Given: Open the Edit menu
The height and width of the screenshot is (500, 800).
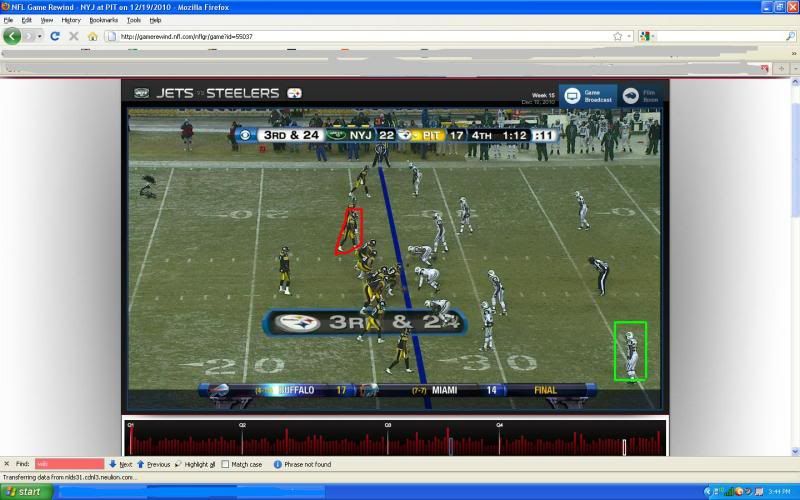Looking at the screenshot, I should 27,20.
